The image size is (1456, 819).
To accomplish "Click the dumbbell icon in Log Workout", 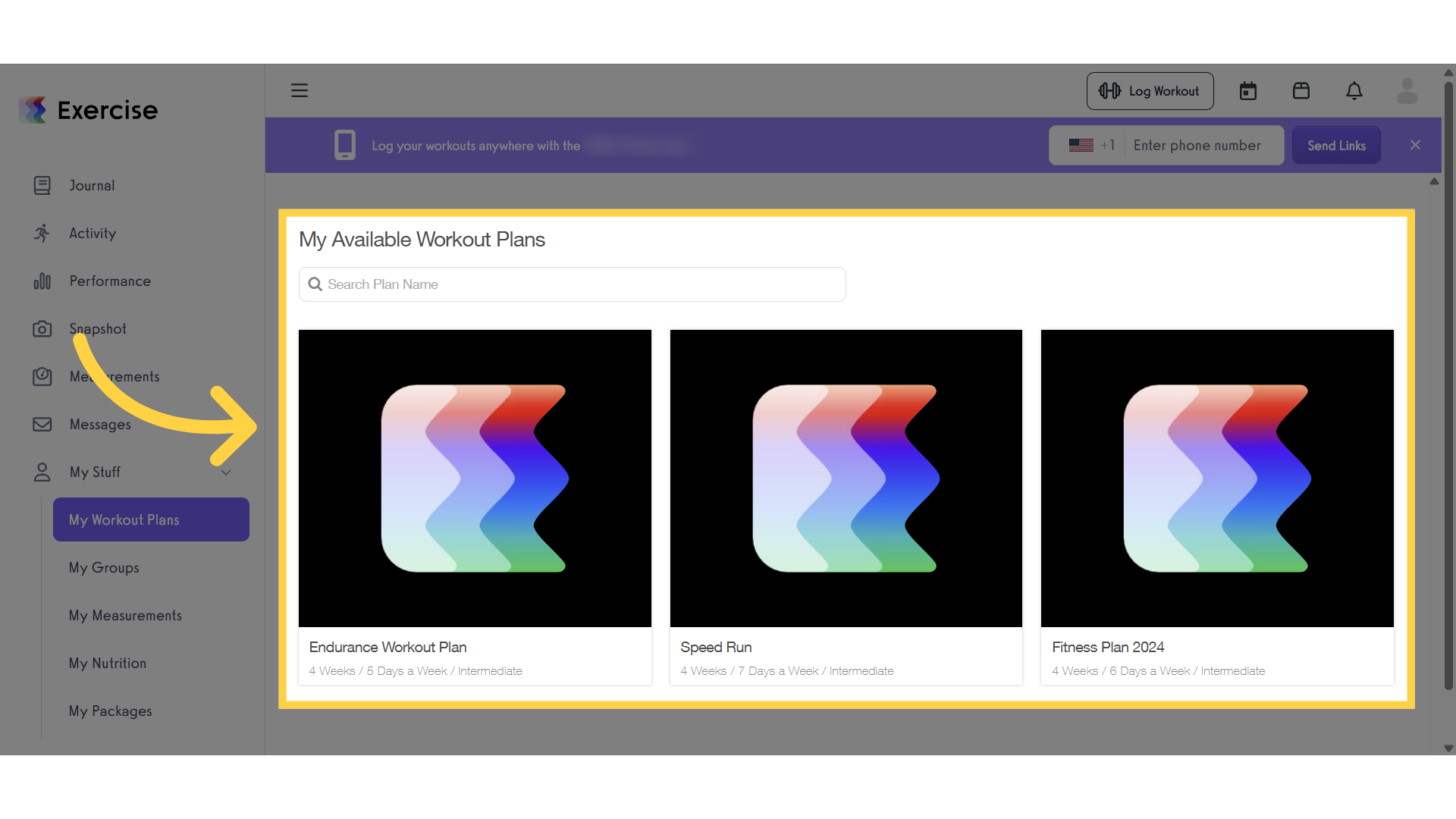I will (1109, 91).
